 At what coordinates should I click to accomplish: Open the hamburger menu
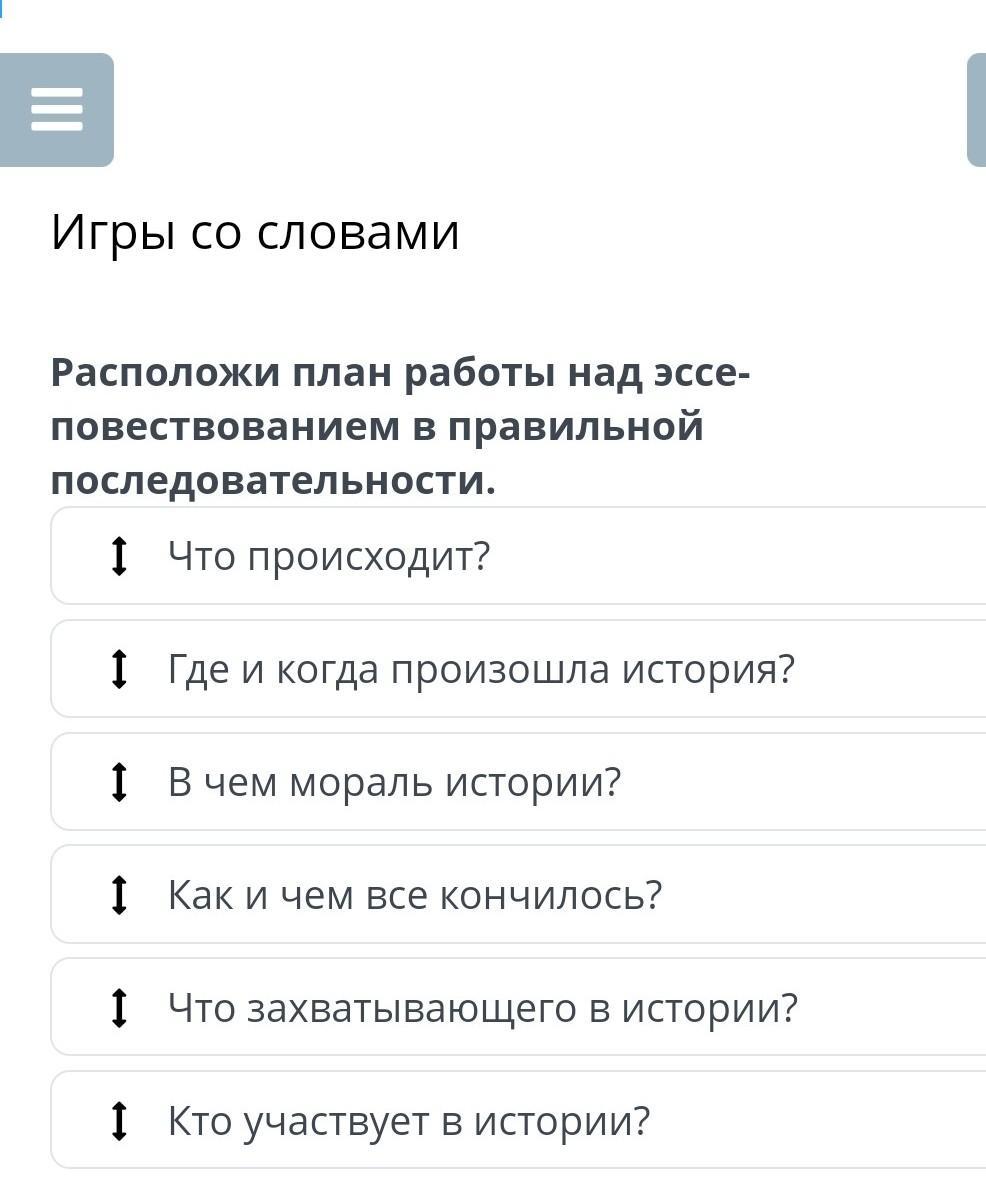point(56,110)
